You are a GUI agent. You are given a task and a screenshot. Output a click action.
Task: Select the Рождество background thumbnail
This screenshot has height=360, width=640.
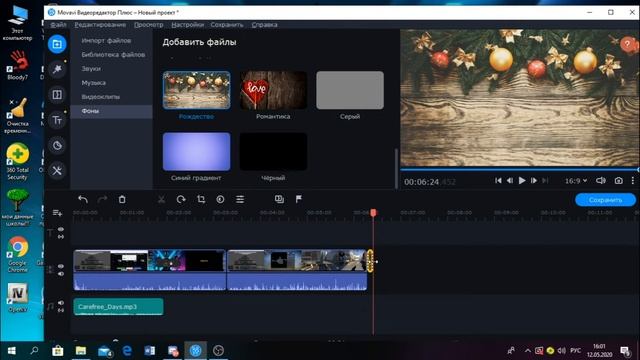point(196,90)
